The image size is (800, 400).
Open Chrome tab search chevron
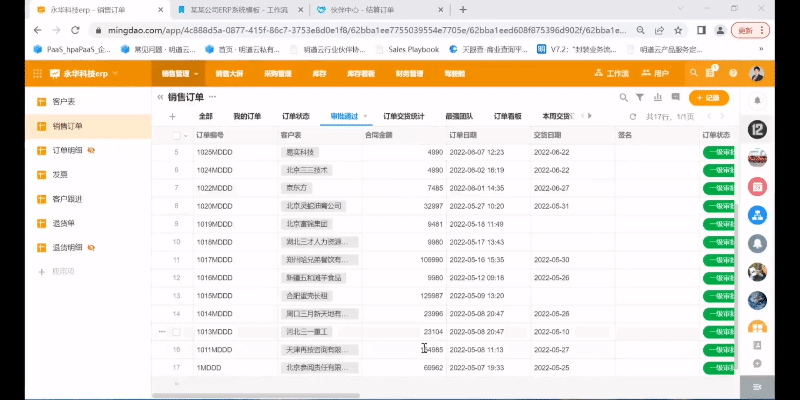click(x=680, y=9)
